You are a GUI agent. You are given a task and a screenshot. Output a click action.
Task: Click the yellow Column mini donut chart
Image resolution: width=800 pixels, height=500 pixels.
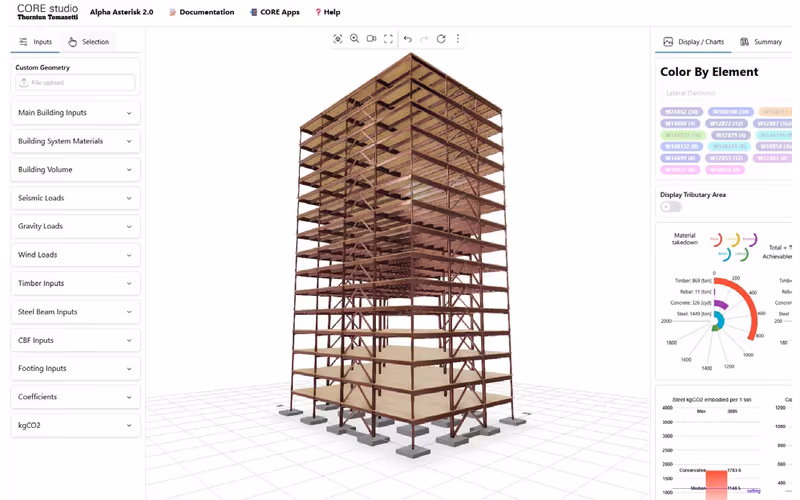pyautogui.click(x=733, y=239)
